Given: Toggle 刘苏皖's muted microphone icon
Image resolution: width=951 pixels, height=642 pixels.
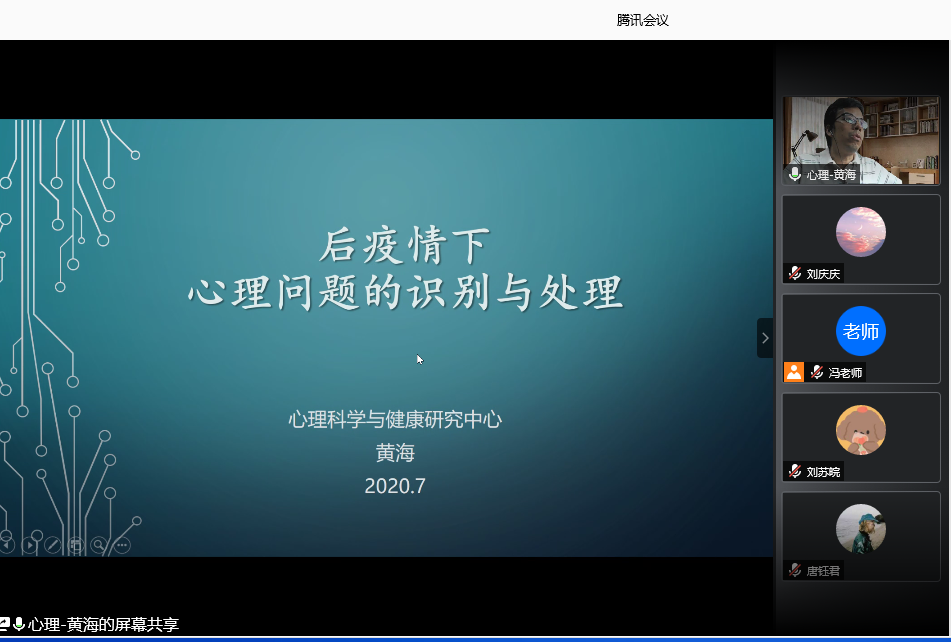Looking at the screenshot, I should [795, 471].
